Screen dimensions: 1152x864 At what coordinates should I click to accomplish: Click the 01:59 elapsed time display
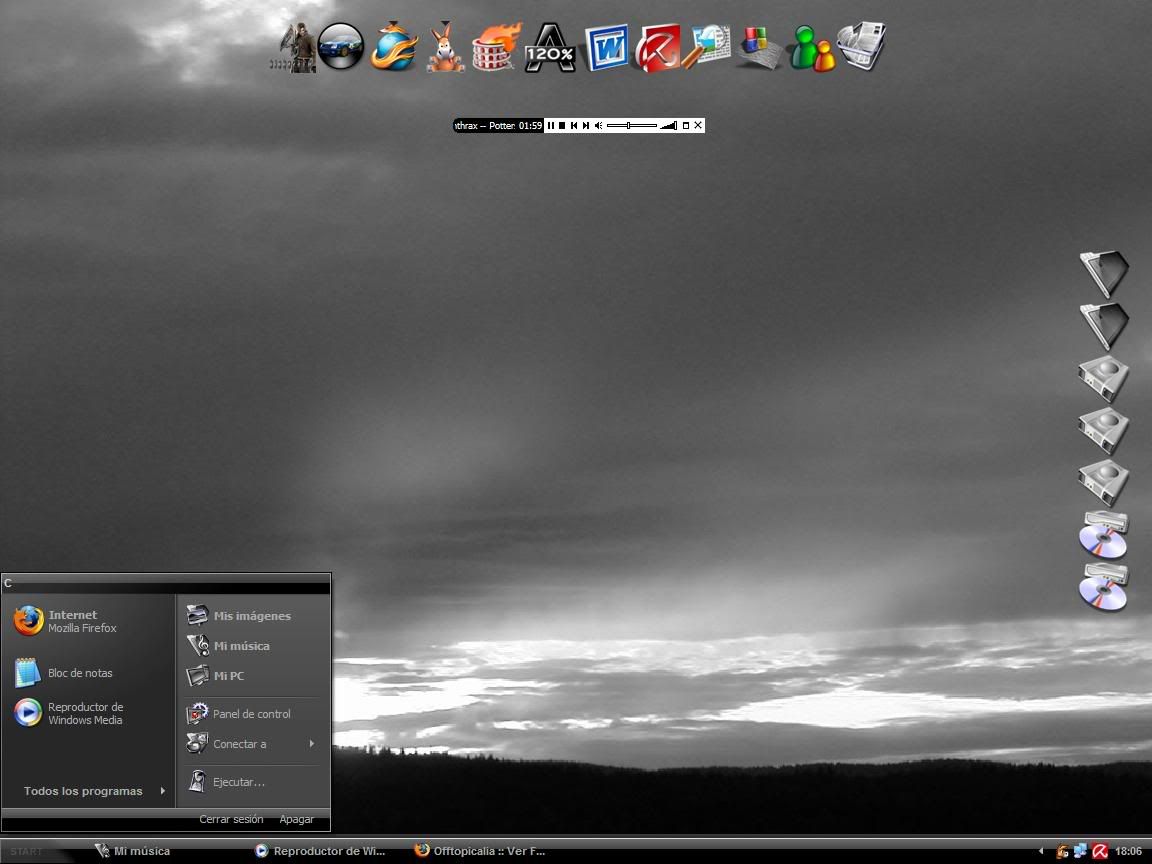(530, 126)
